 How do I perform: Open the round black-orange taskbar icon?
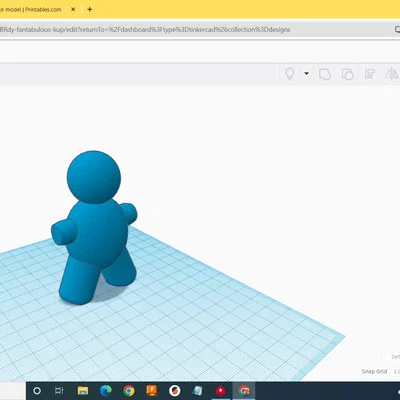[175, 391]
